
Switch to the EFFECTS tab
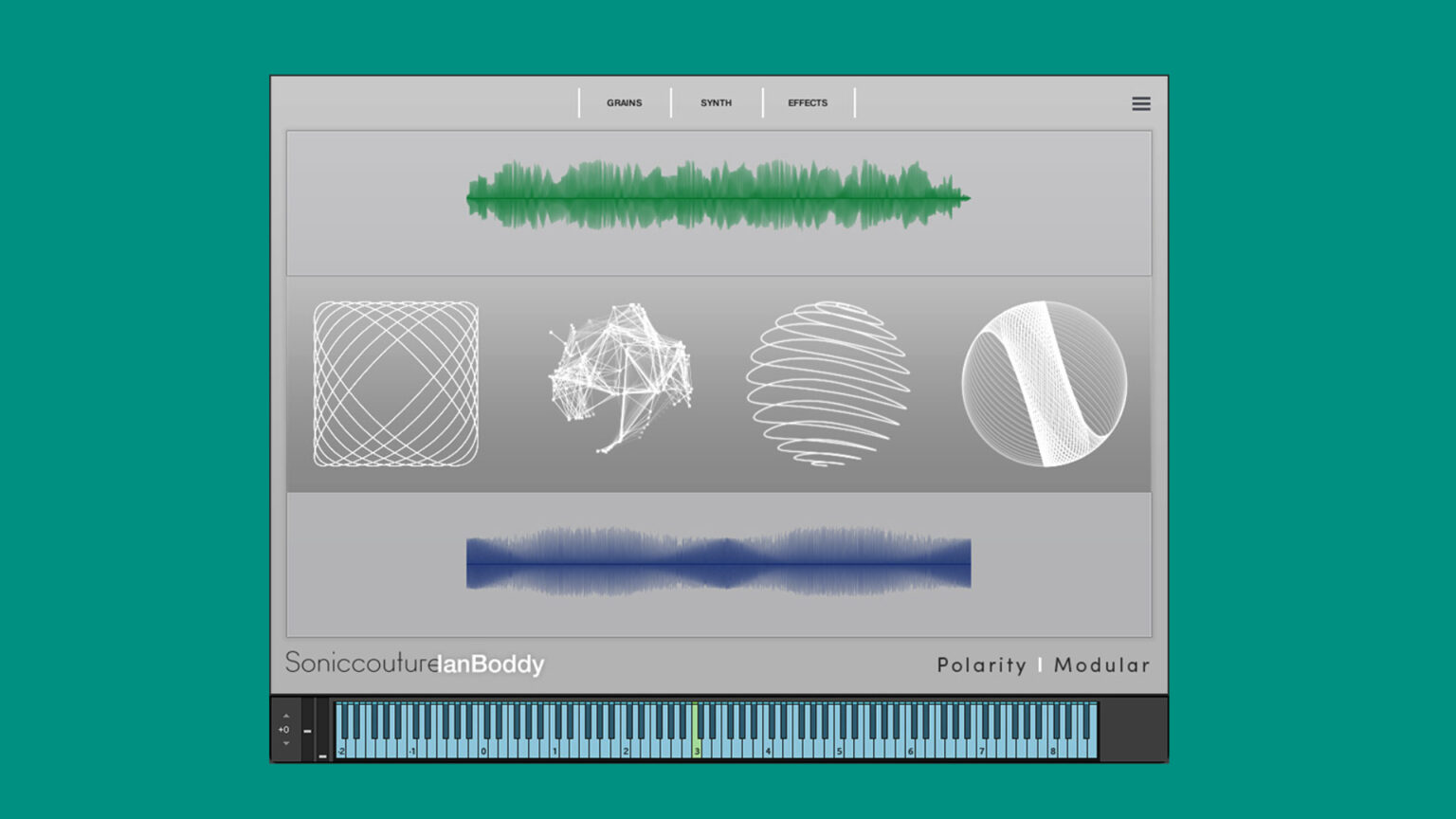point(807,102)
